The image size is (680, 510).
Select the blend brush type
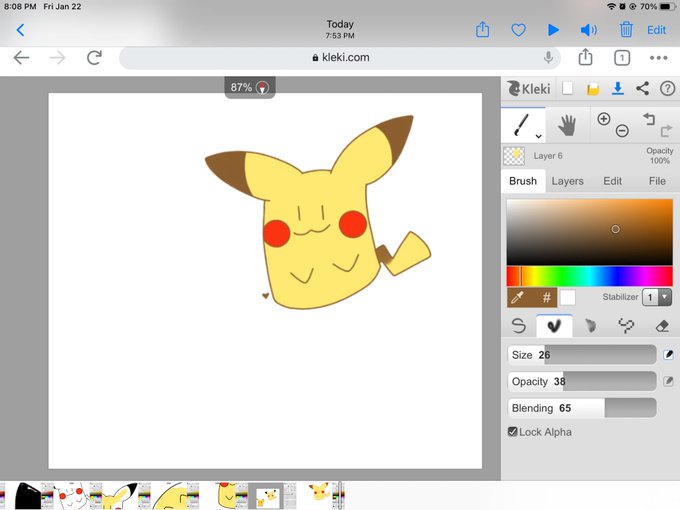point(554,326)
